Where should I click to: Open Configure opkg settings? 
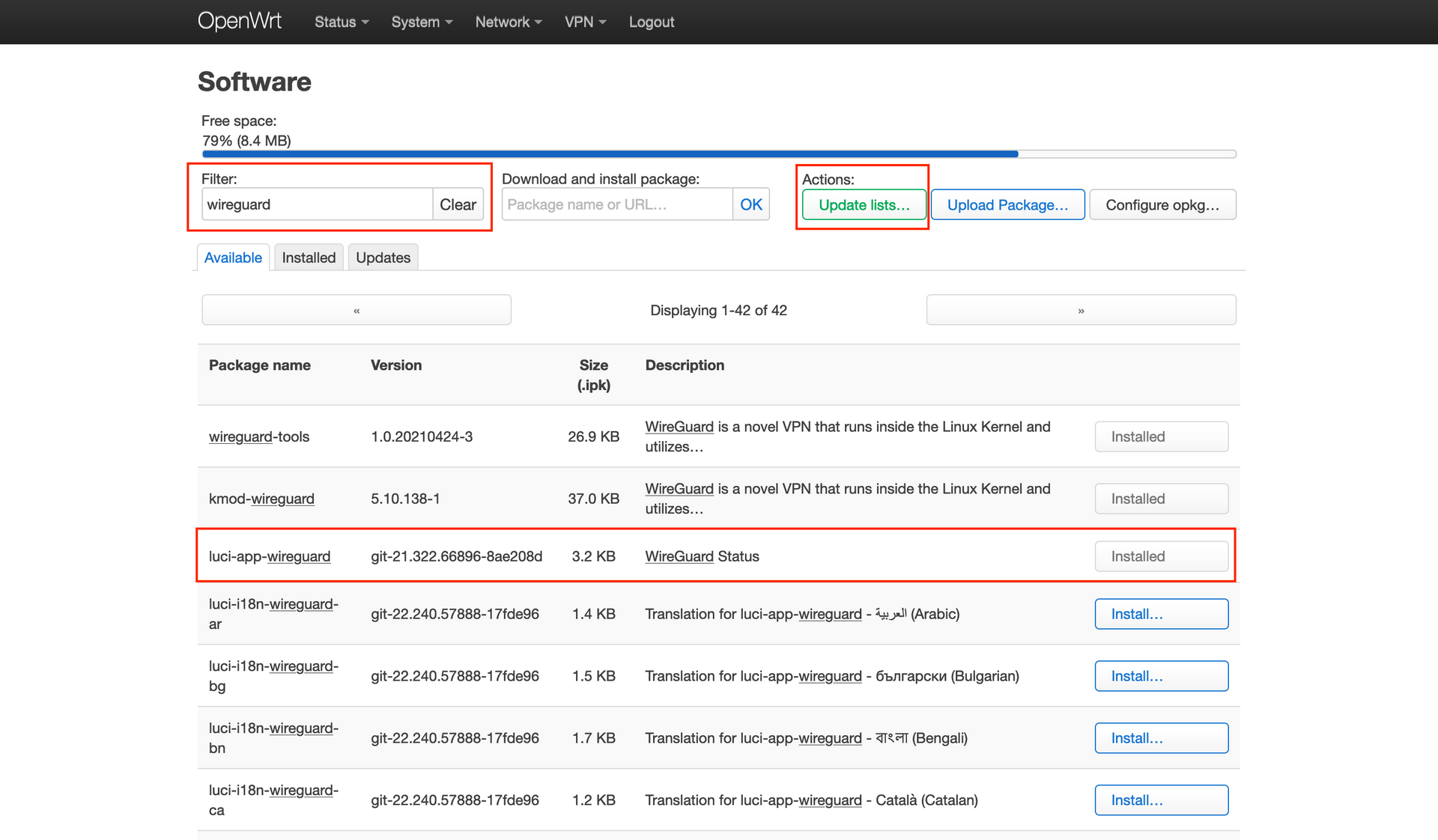[x=1162, y=205]
